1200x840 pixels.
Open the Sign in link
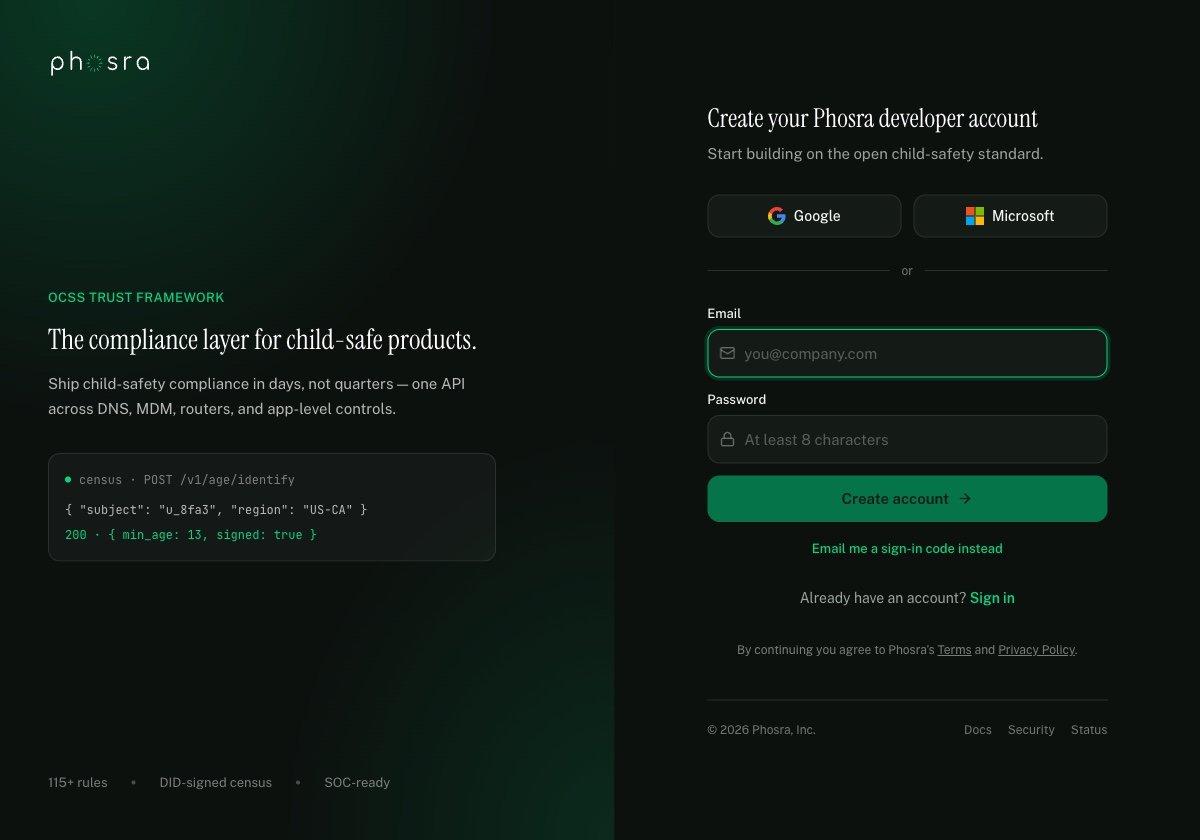pyautogui.click(x=992, y=598)
